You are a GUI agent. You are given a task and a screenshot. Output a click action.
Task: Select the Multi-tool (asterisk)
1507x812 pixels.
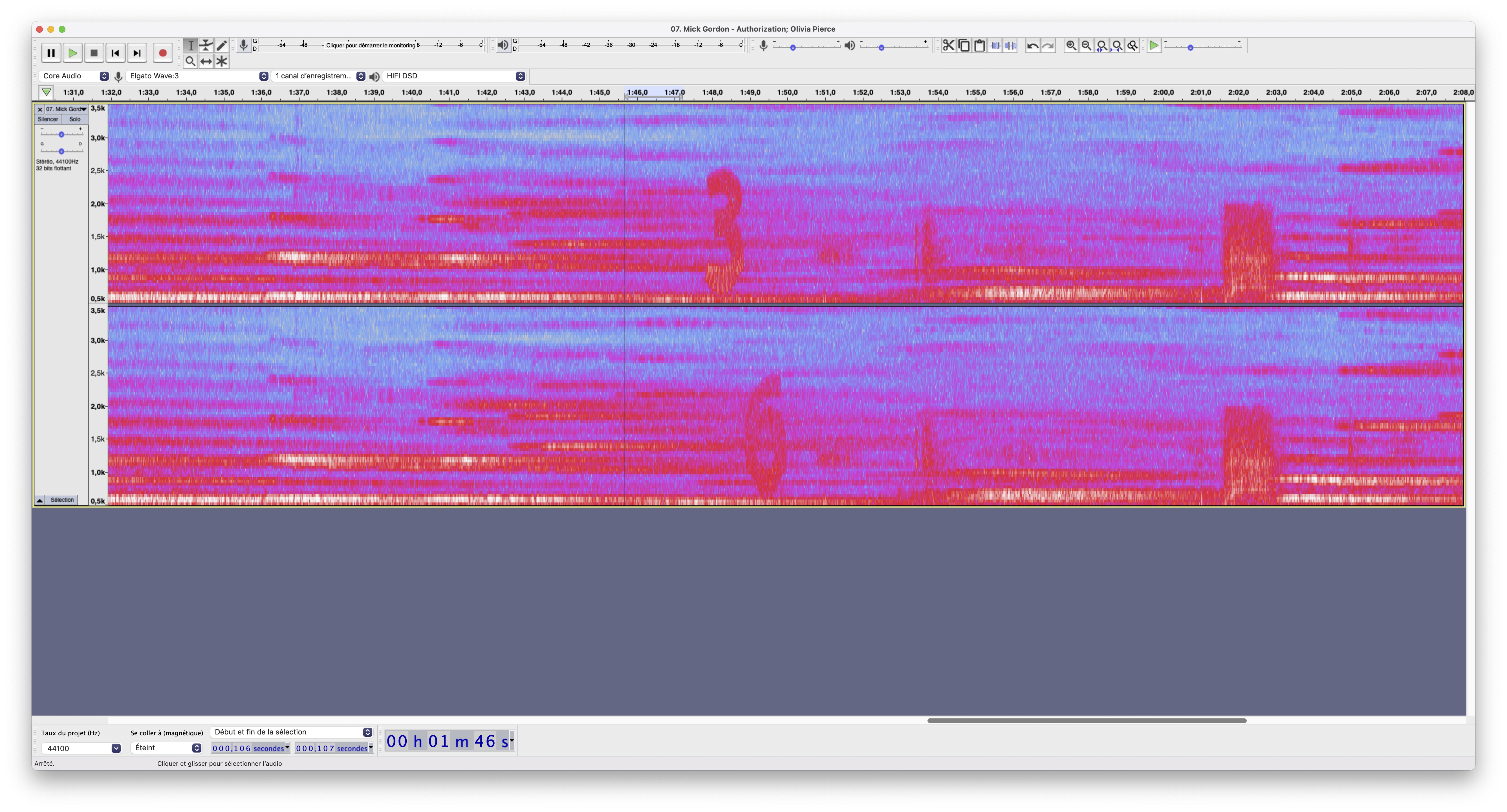point(222,61)
